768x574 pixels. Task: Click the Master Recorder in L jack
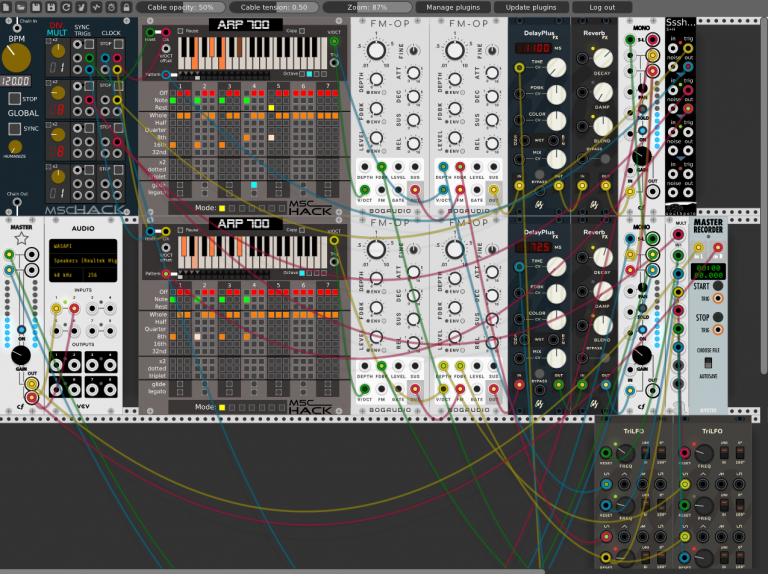point(698,247)
